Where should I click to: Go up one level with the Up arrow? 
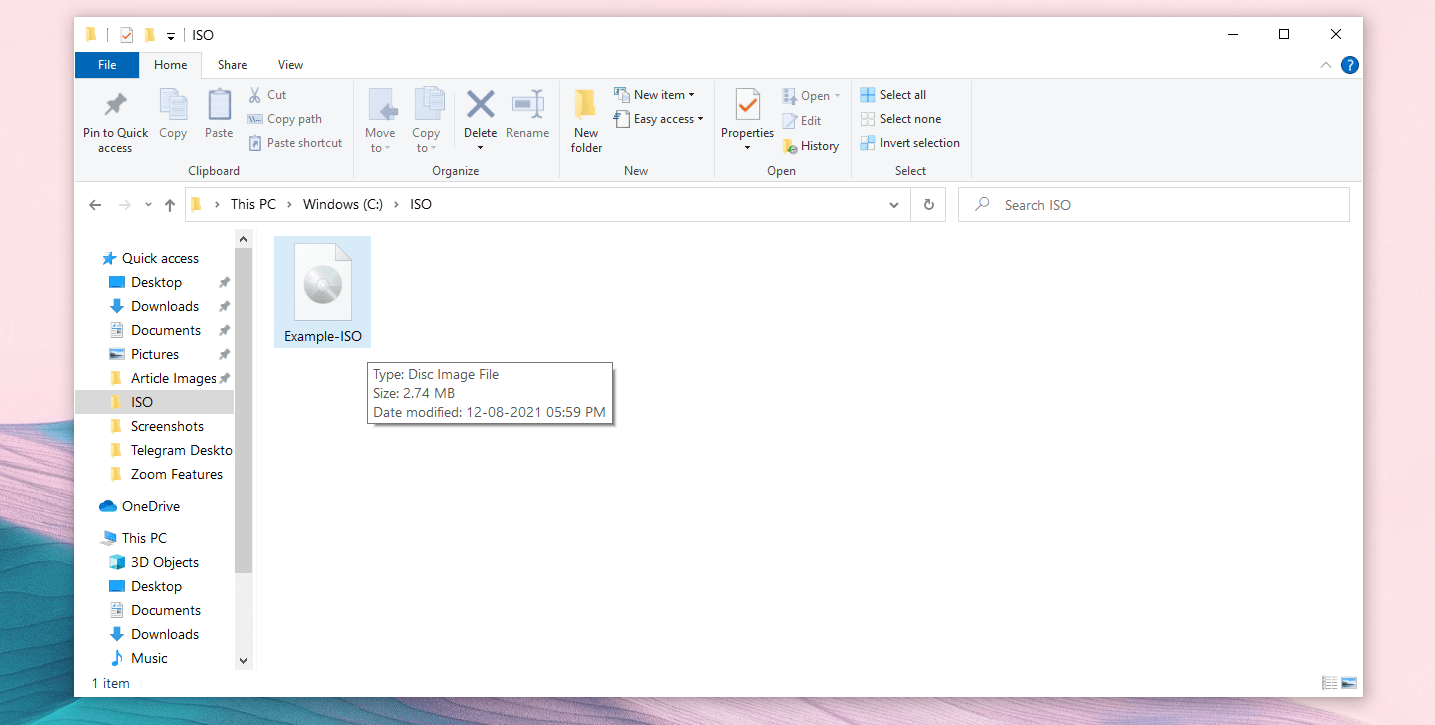pos(170,205)
